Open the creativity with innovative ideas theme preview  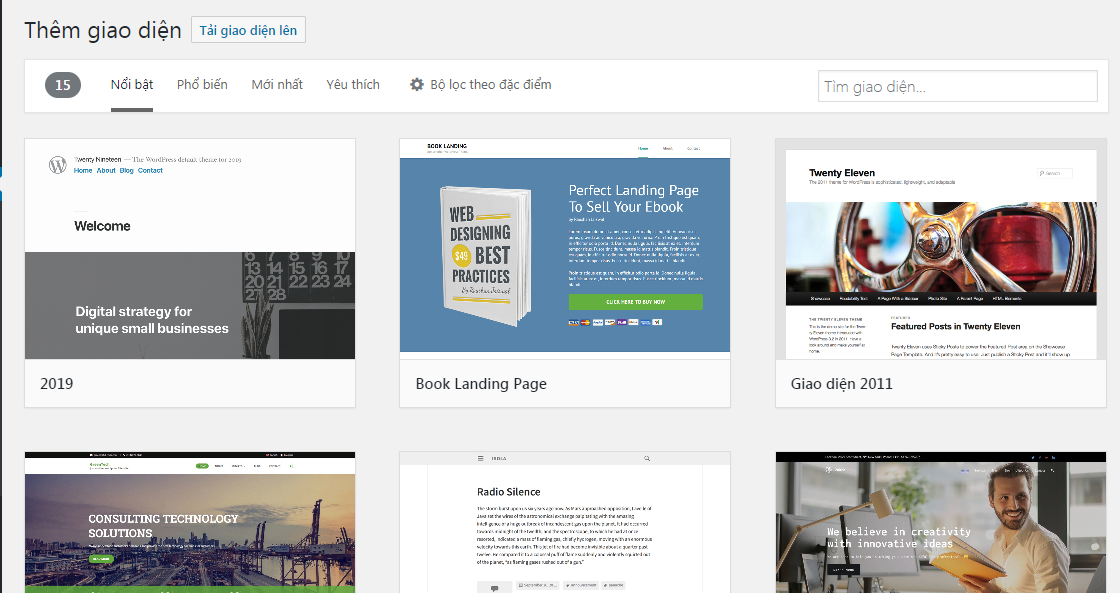(x=941, y=522)
